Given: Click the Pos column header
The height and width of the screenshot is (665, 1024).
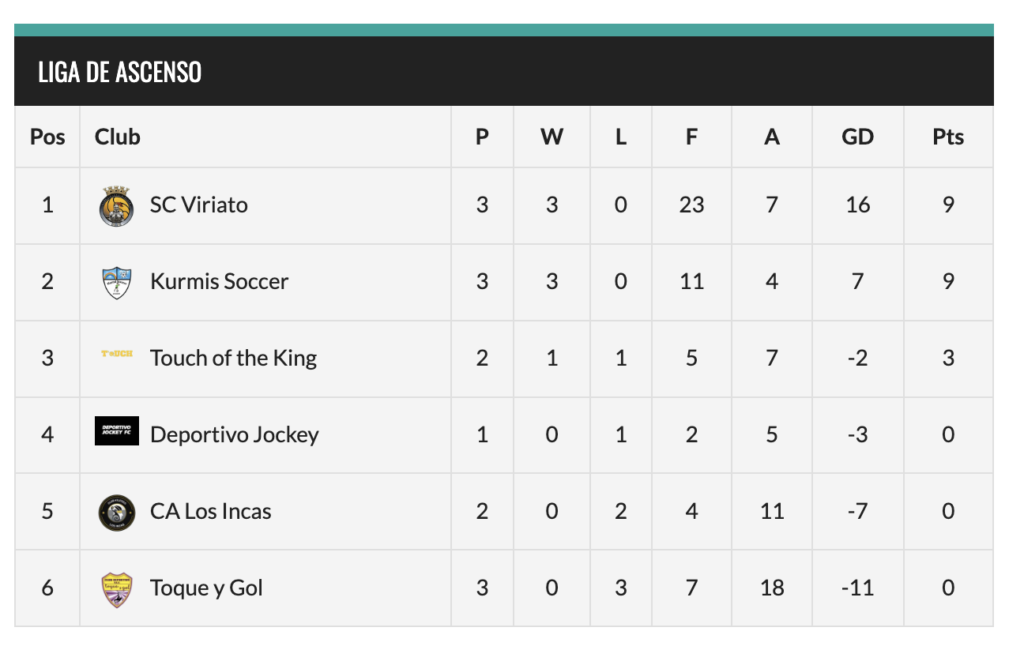Looking at the screenshot, I should pyautogui.click(x=47, y=137).
